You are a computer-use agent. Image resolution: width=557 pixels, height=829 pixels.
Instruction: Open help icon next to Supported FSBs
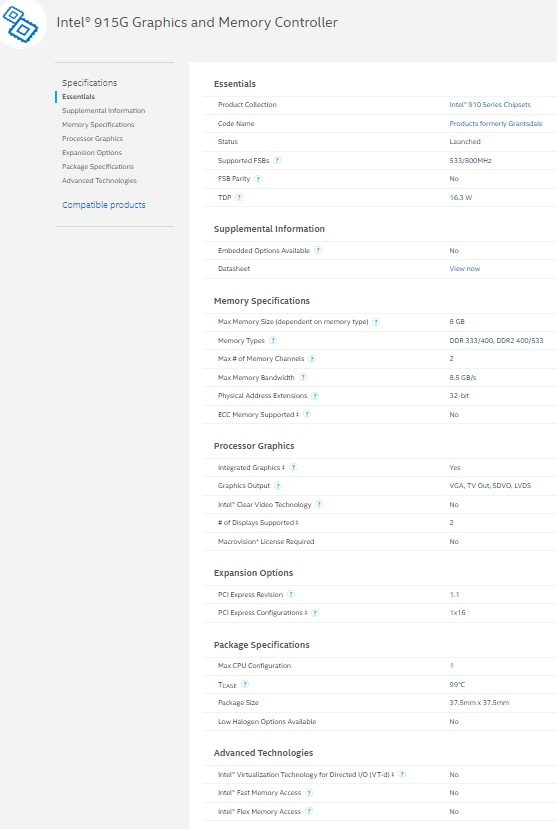click(x=277, y=160)
